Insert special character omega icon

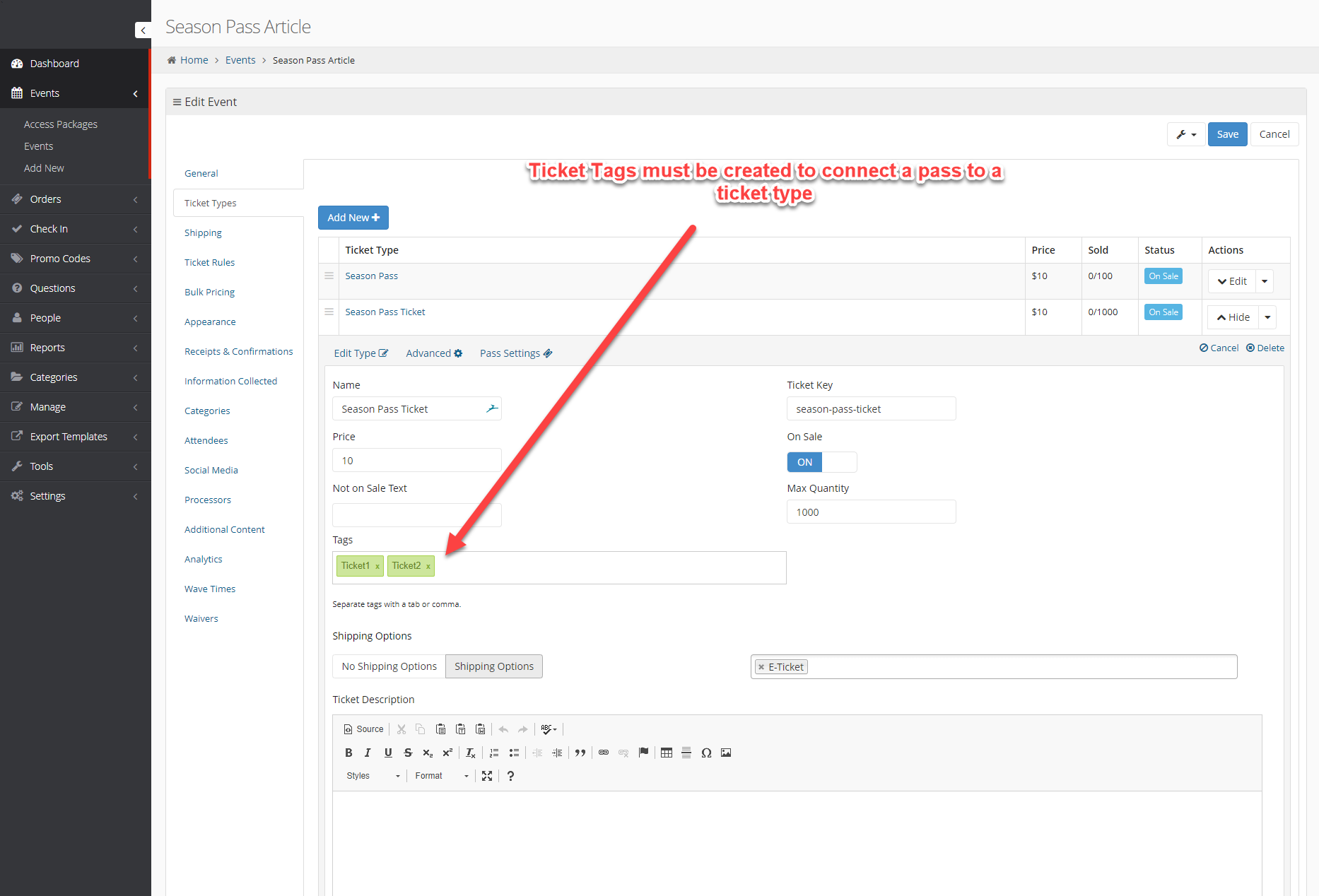(x=706, y=753)
